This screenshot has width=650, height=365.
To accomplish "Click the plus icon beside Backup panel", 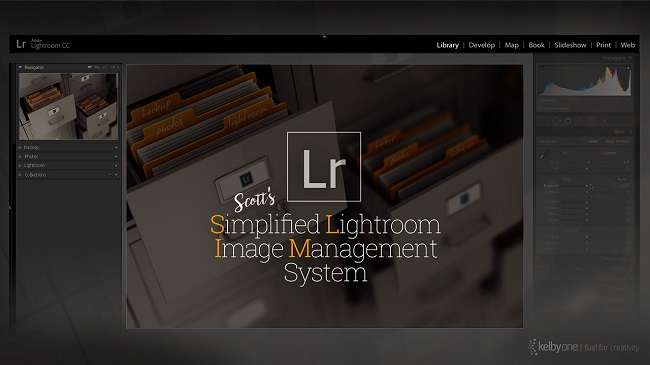I will [x=116, y=147].
